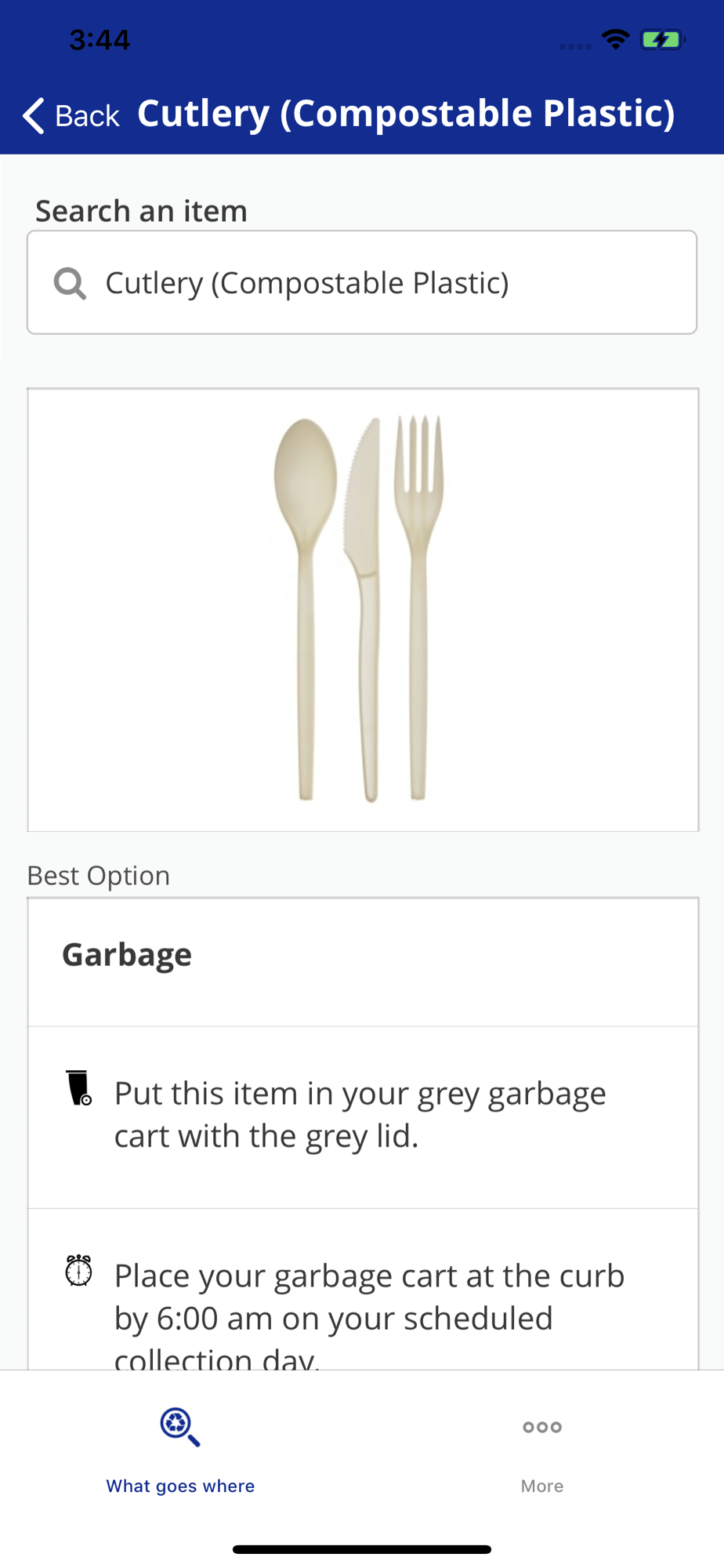Focus the Cutlery (Compostable Plastic) search field
The image size is (724, 1568).
pos(376,283)
